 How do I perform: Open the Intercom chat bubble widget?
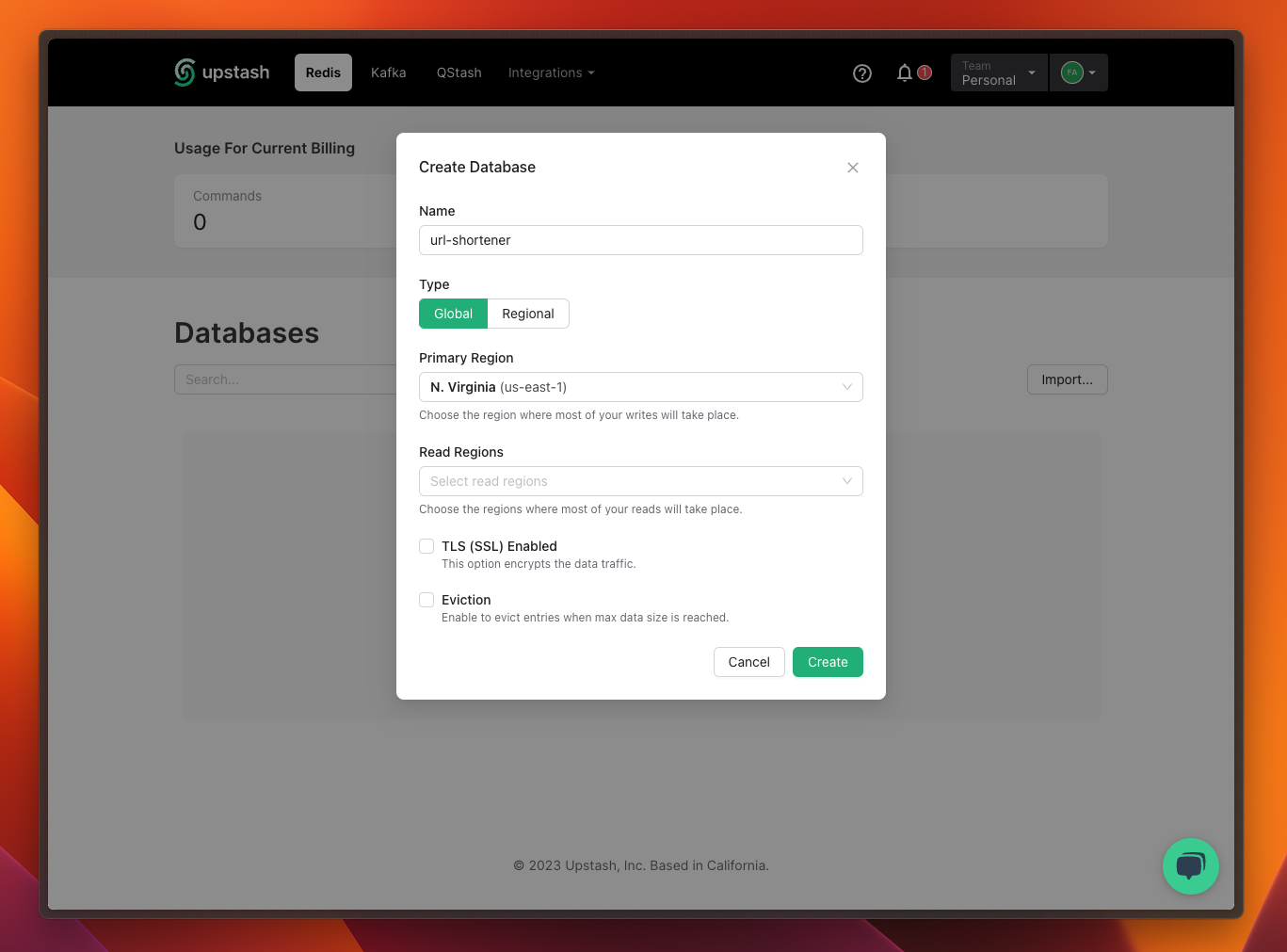click(x=1190, y=866)
